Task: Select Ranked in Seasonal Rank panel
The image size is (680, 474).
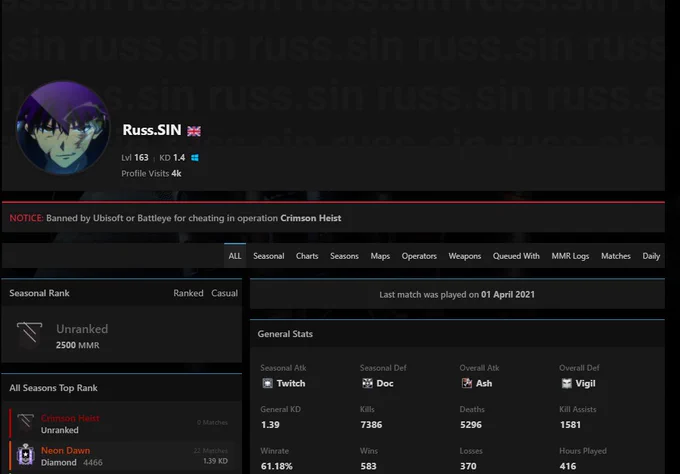Action: pos(188,293)
